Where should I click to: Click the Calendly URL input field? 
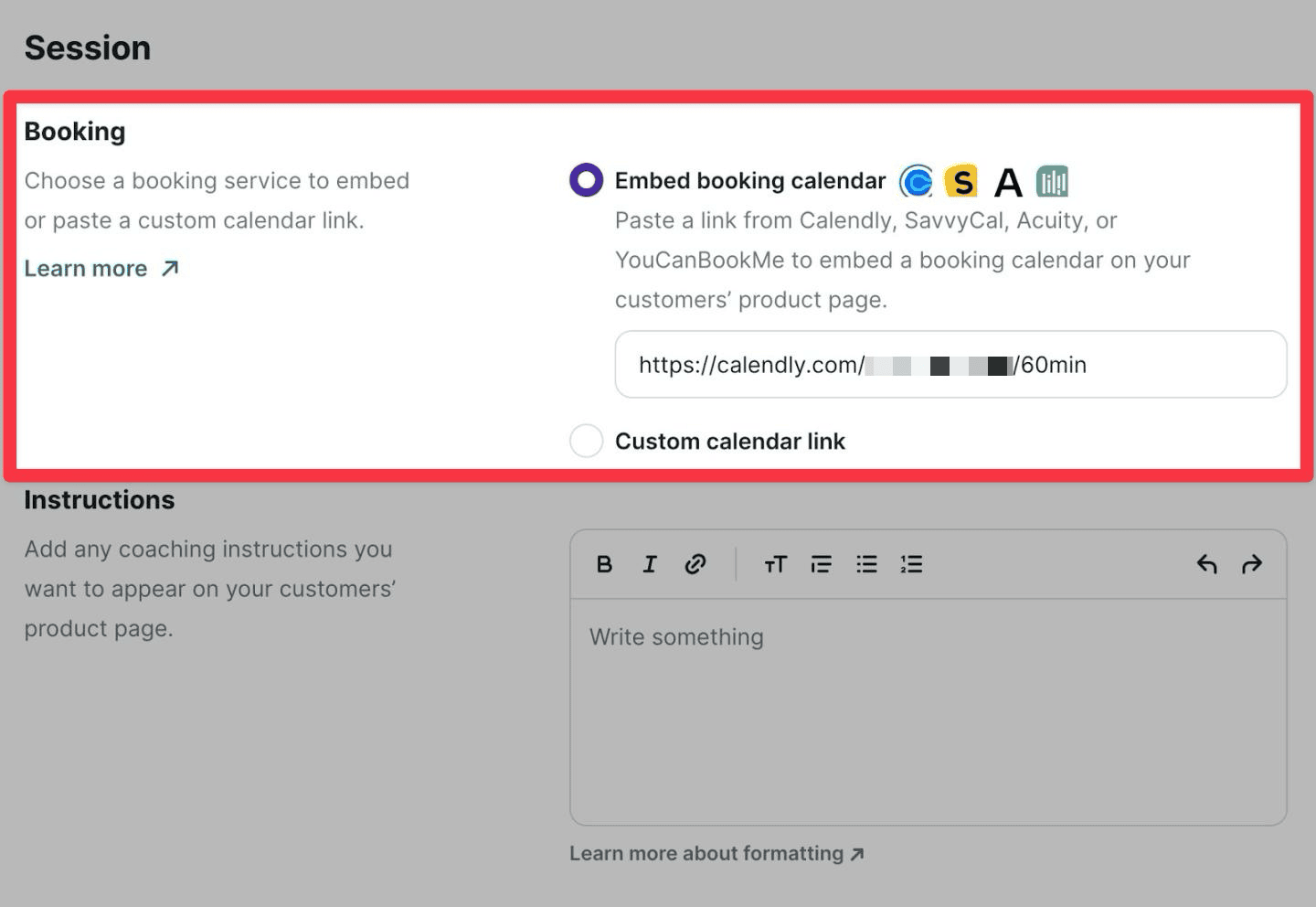(x=950, y=365)
